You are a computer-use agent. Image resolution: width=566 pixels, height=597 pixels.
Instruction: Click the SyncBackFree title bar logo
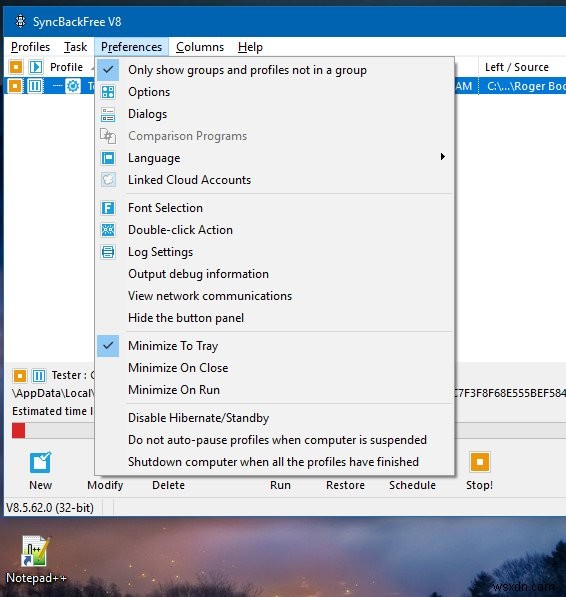(21, 21)
